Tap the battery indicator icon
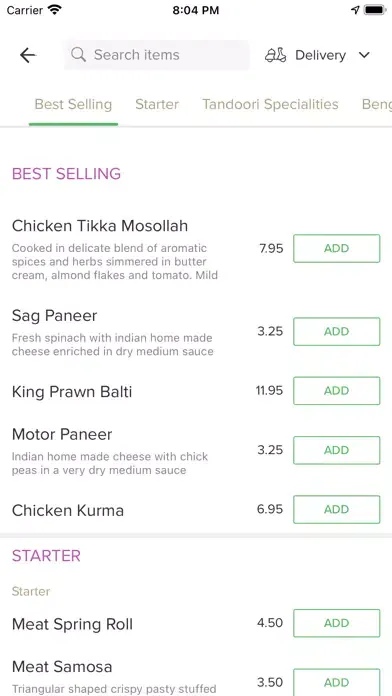 point(375,10)
